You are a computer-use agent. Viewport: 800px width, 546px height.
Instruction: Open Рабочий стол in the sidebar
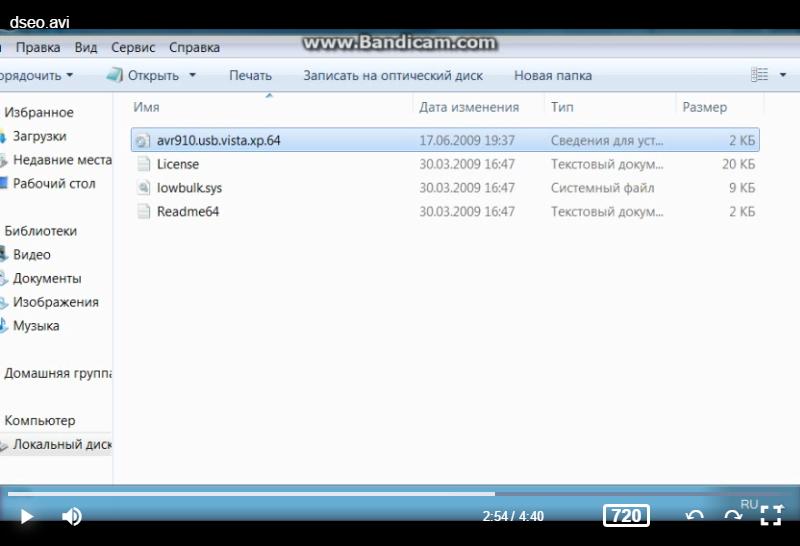tap(54, 184)
